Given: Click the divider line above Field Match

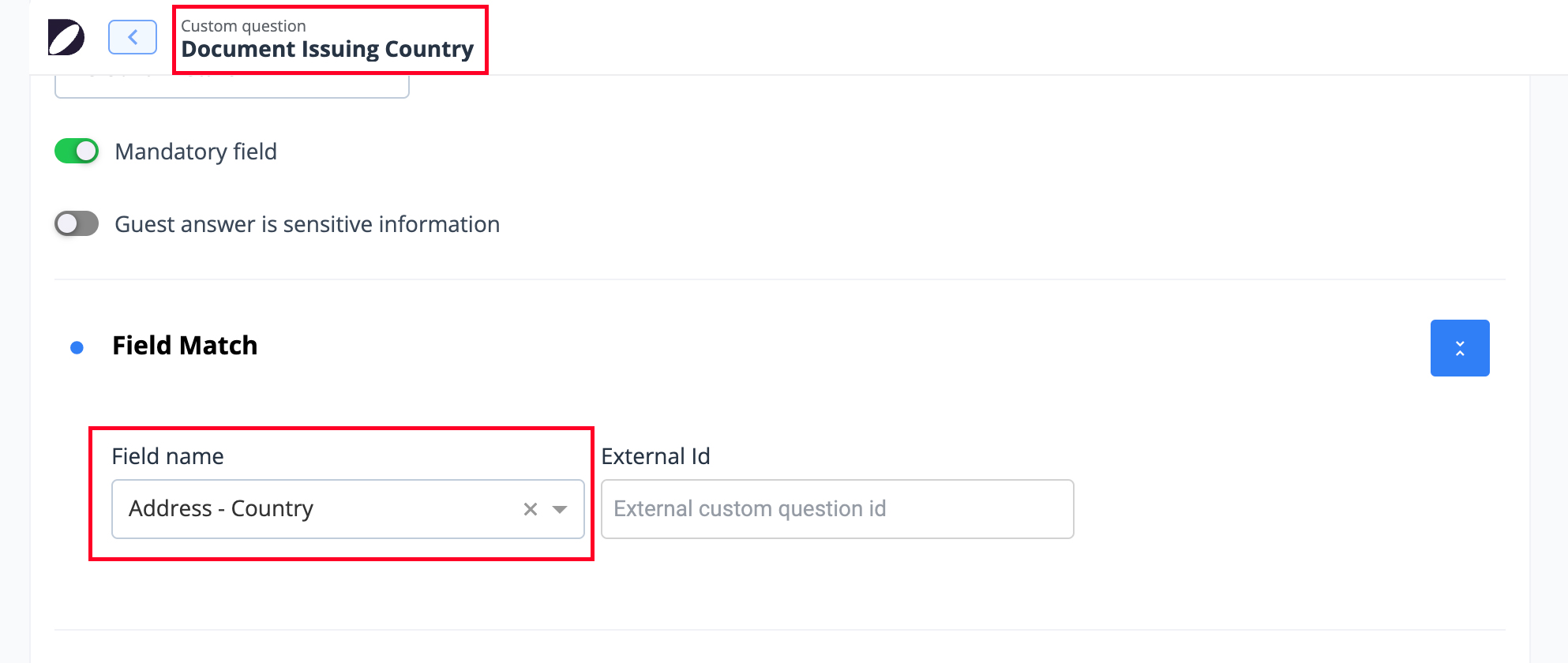Looking at the screenshot, I should pyautogui.click(x=780, y=279).
